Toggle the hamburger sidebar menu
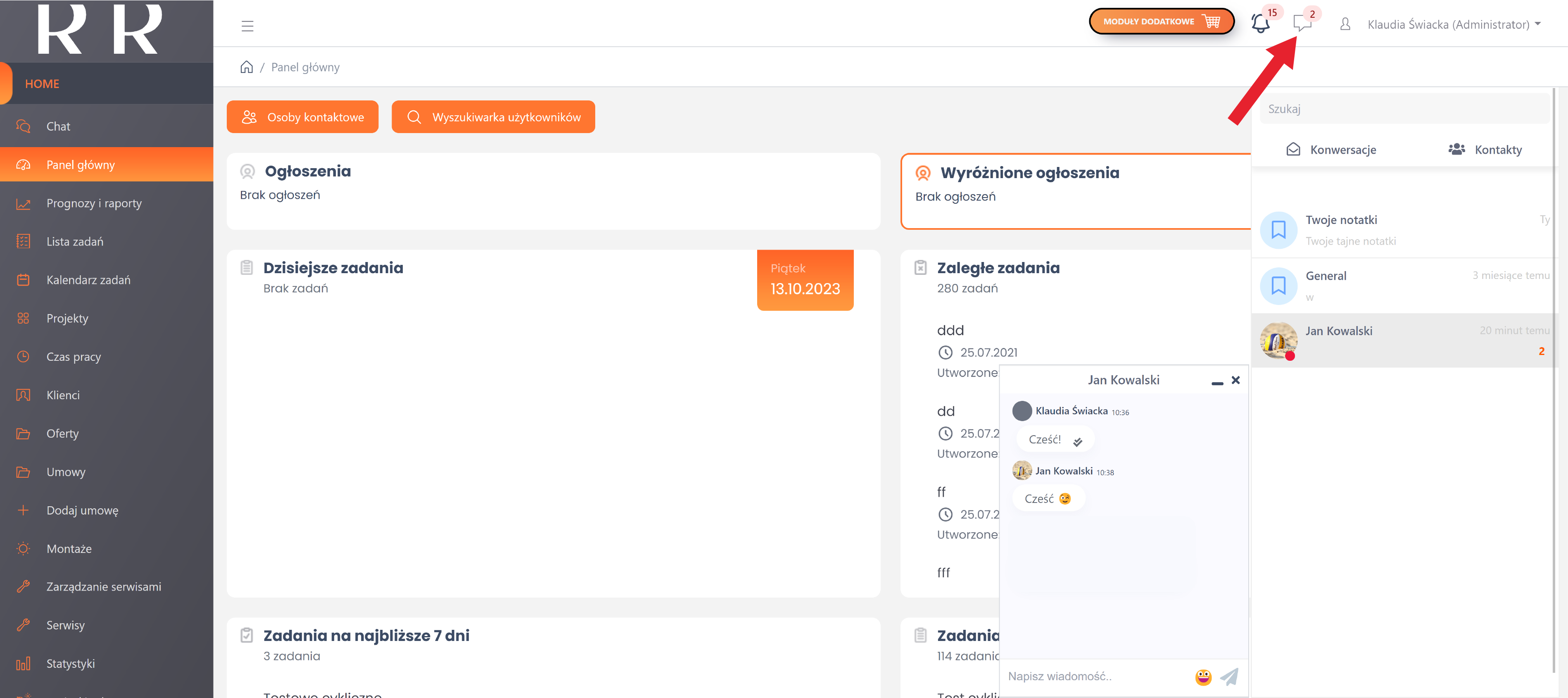This screenshot has height=698, width=1568. click(x=247, y=26)
